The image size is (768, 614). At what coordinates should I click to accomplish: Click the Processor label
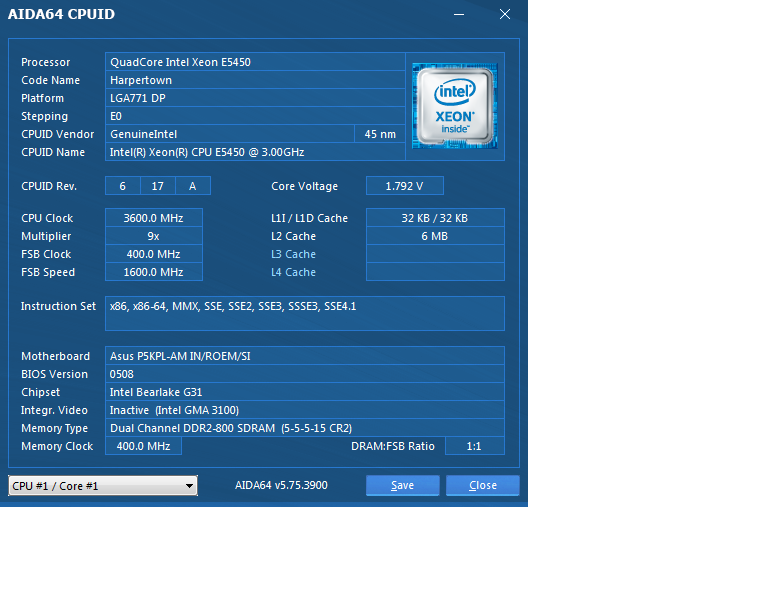(x=46, y=62)
